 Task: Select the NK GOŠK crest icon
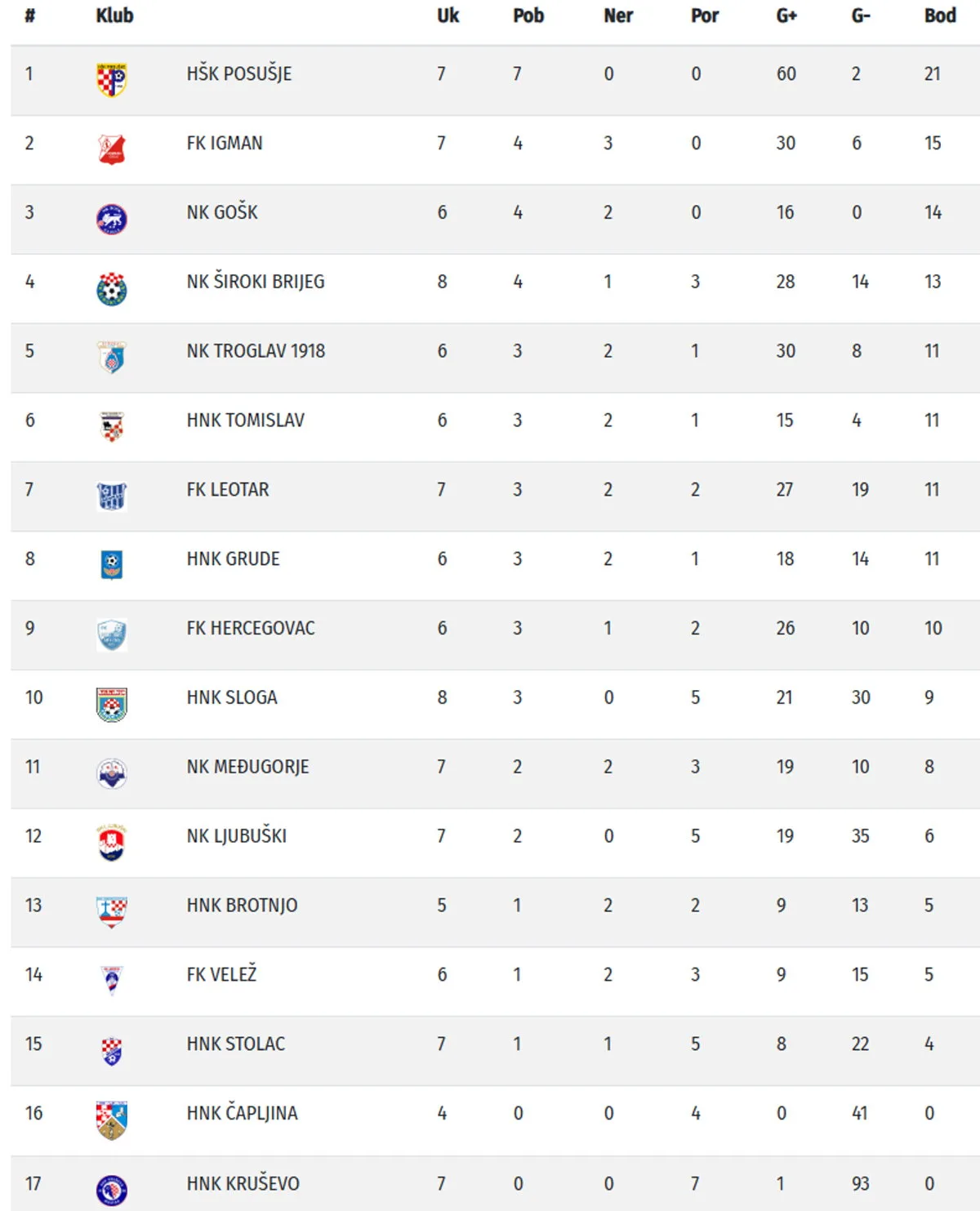point(112,219)
